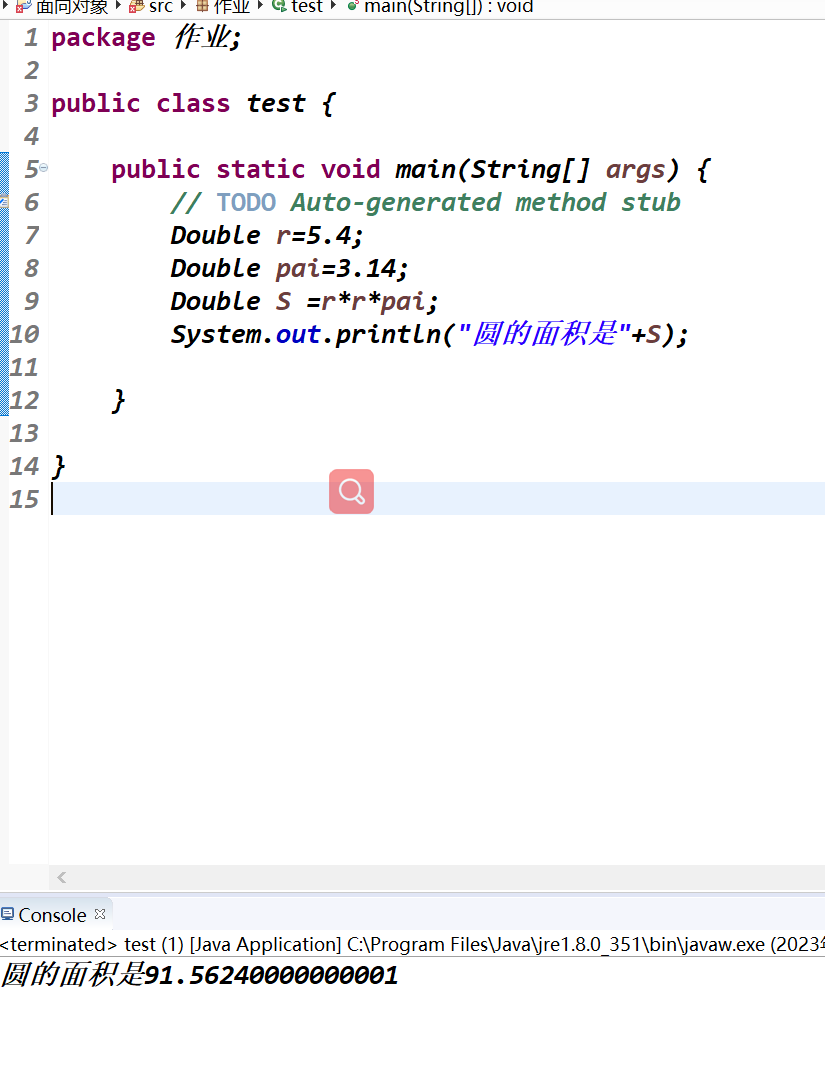Open the '作业' package breadcrumb segment
Viewport: 825px width, 1089px height.
[231, 7]
